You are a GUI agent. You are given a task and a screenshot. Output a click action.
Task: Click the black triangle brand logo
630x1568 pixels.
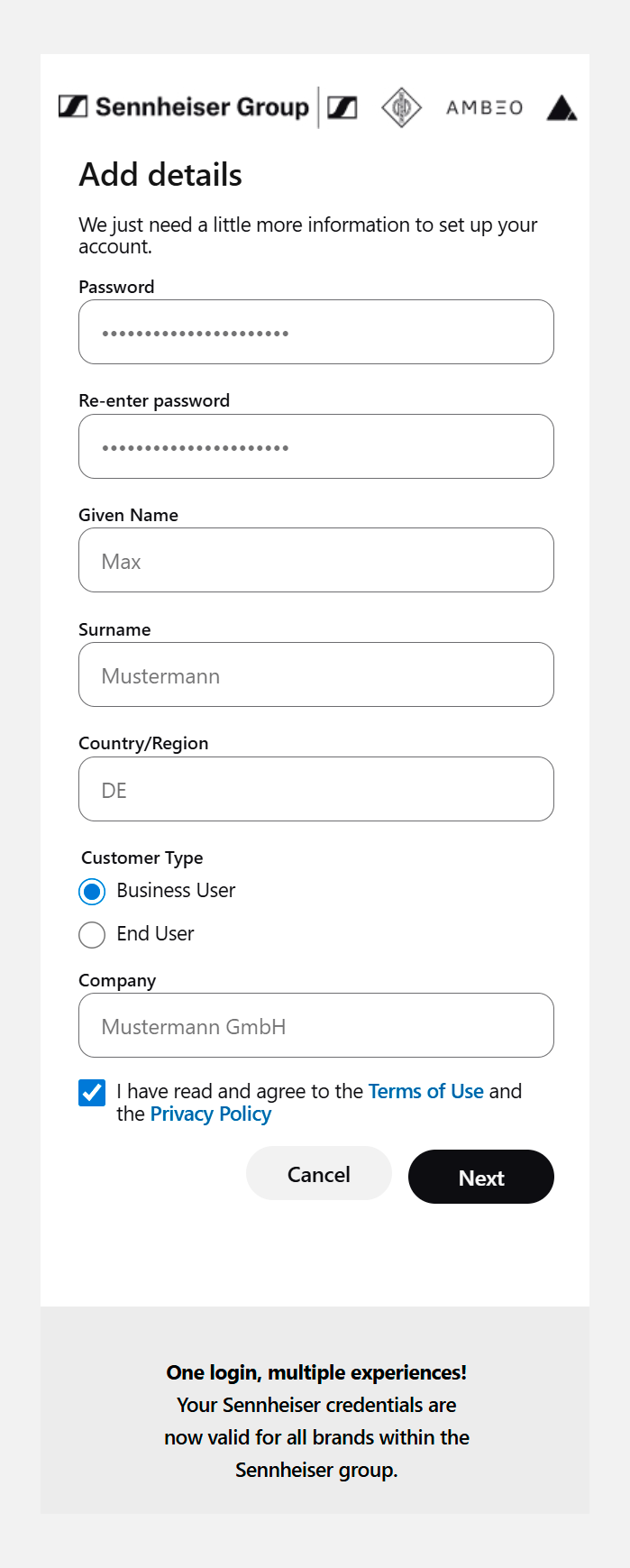[x=562, y=108]
